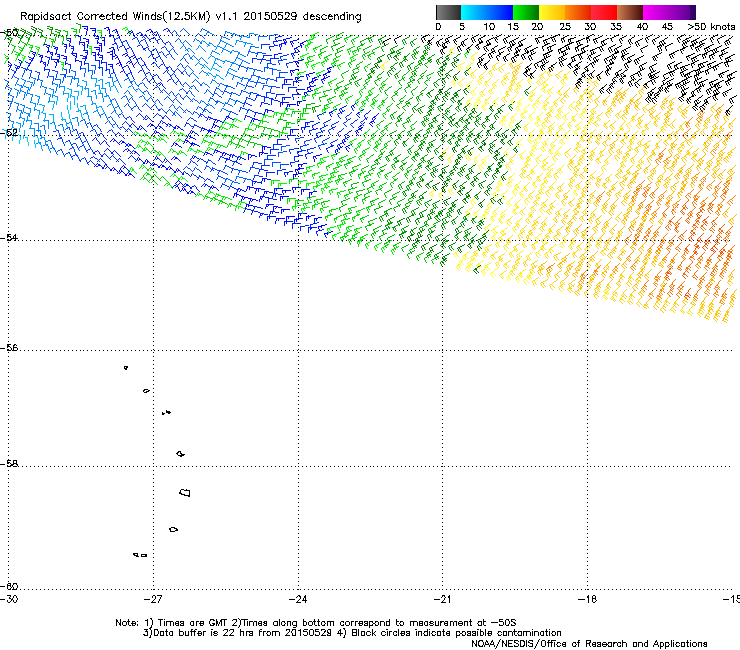The height and width of the screenshot is (650, 740).
Task: Click the blue 10-15 knots legend swatch
Action: [x=500, y=12]
